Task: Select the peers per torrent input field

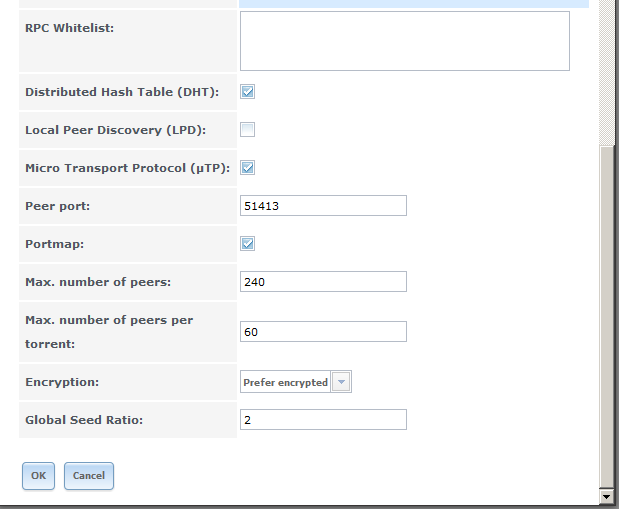Action: coord(323,331)
